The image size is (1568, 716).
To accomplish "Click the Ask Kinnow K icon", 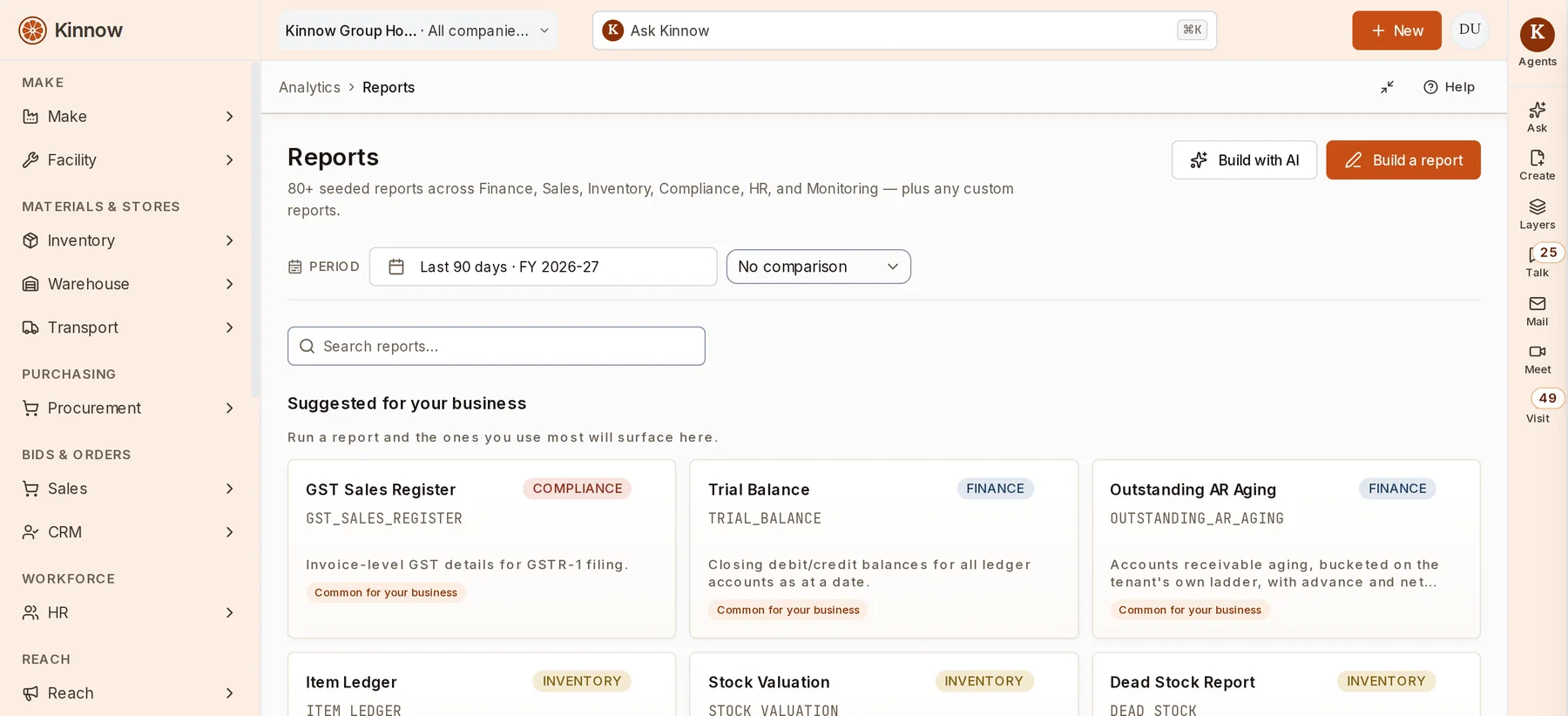I will 613,30.
